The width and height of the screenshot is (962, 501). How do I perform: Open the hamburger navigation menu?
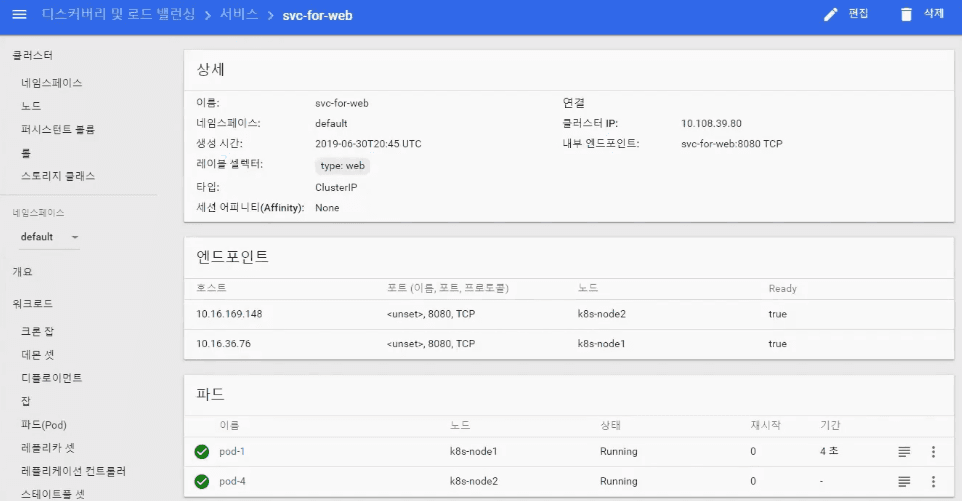coord(19,15)
